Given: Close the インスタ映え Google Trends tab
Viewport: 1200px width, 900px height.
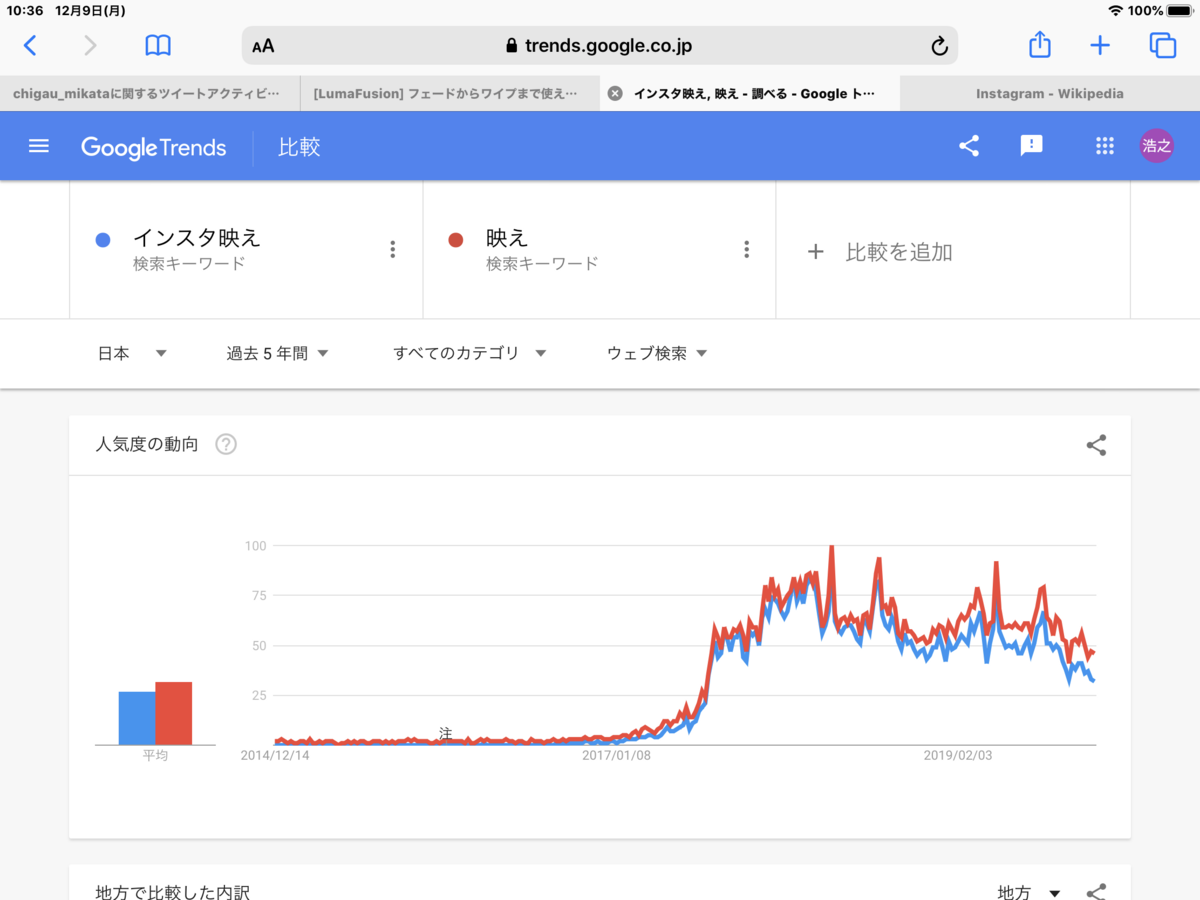Looking at the screenshot, I should [x=615, y=93].
